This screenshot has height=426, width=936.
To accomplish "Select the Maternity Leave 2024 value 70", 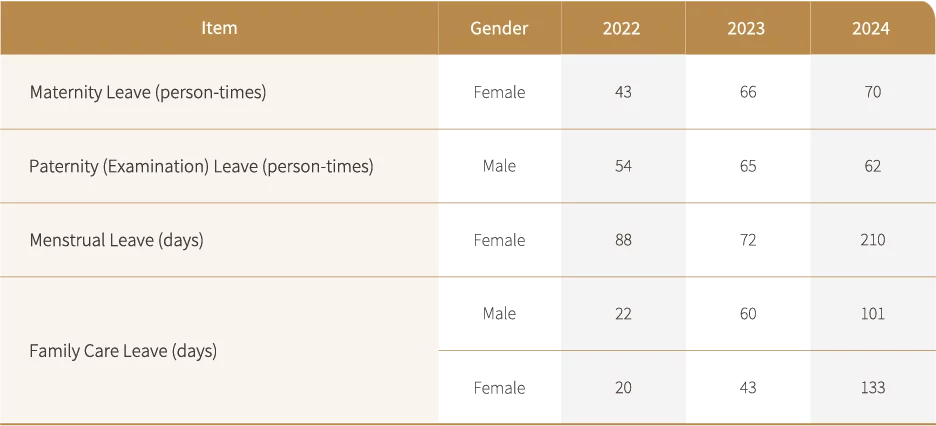I will point(872,92).
